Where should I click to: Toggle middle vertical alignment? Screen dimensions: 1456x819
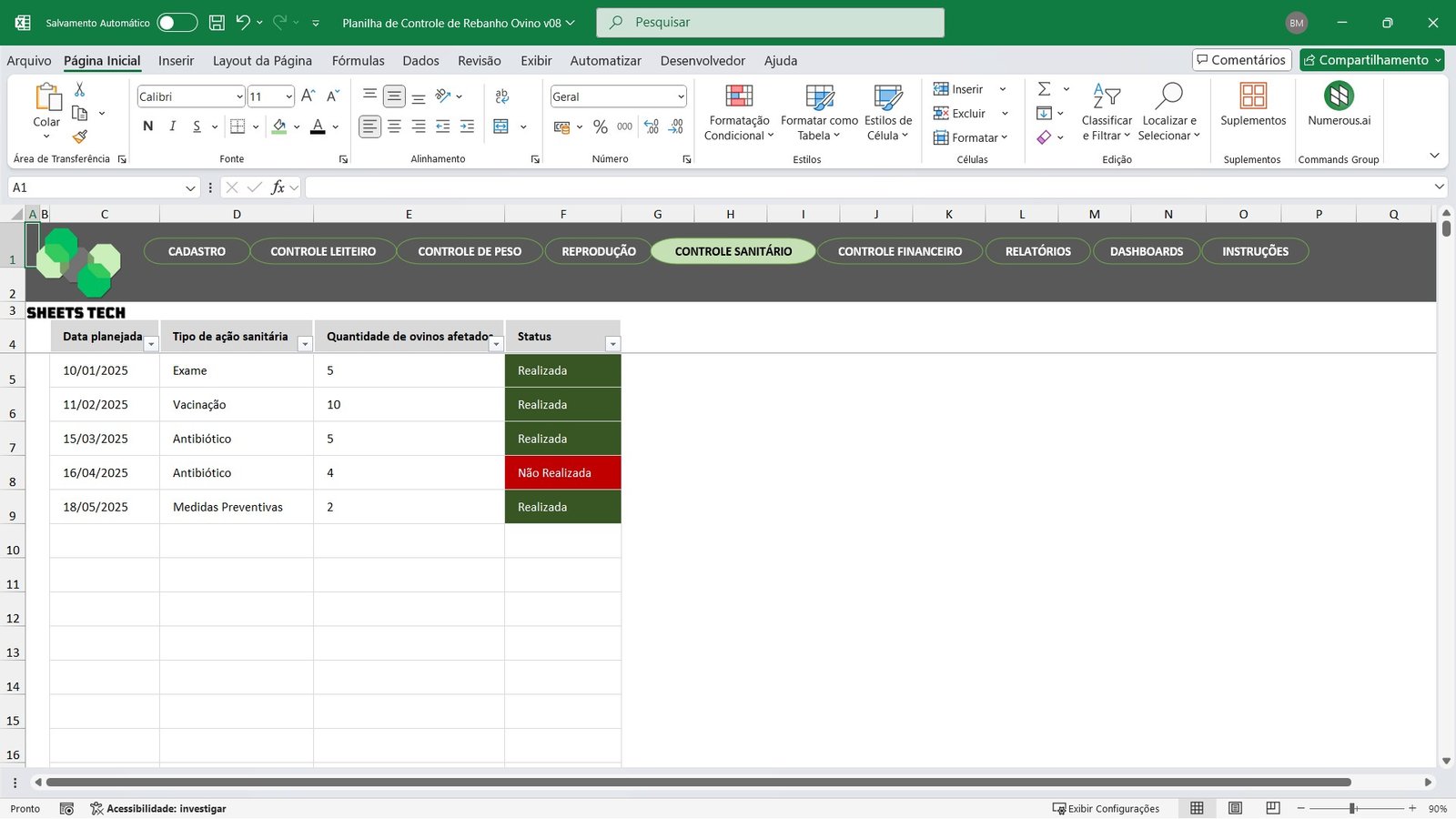[x=394, y=96]
